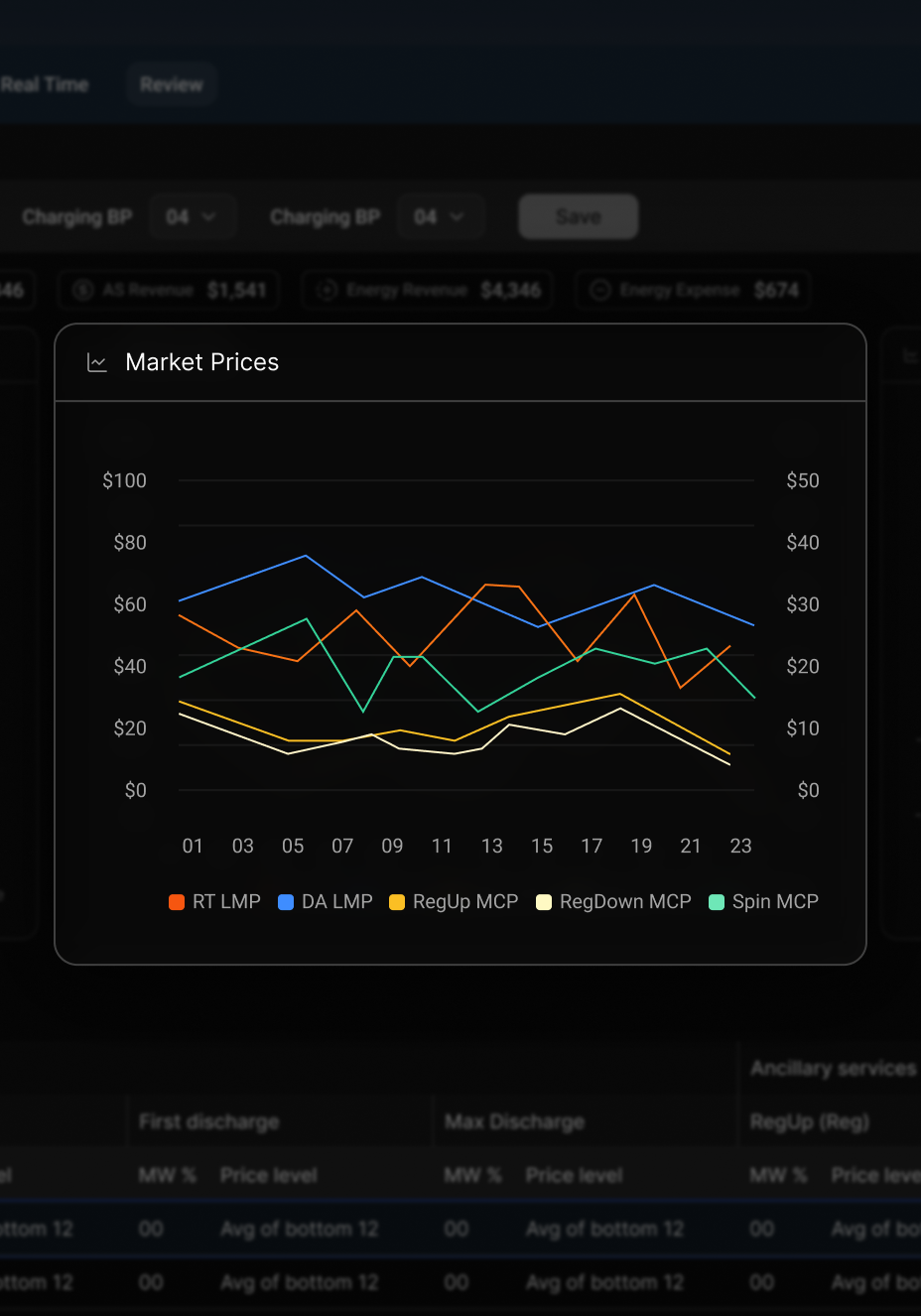
Task: Click the AS Revenue dollar icon
Action: point(83,290)
